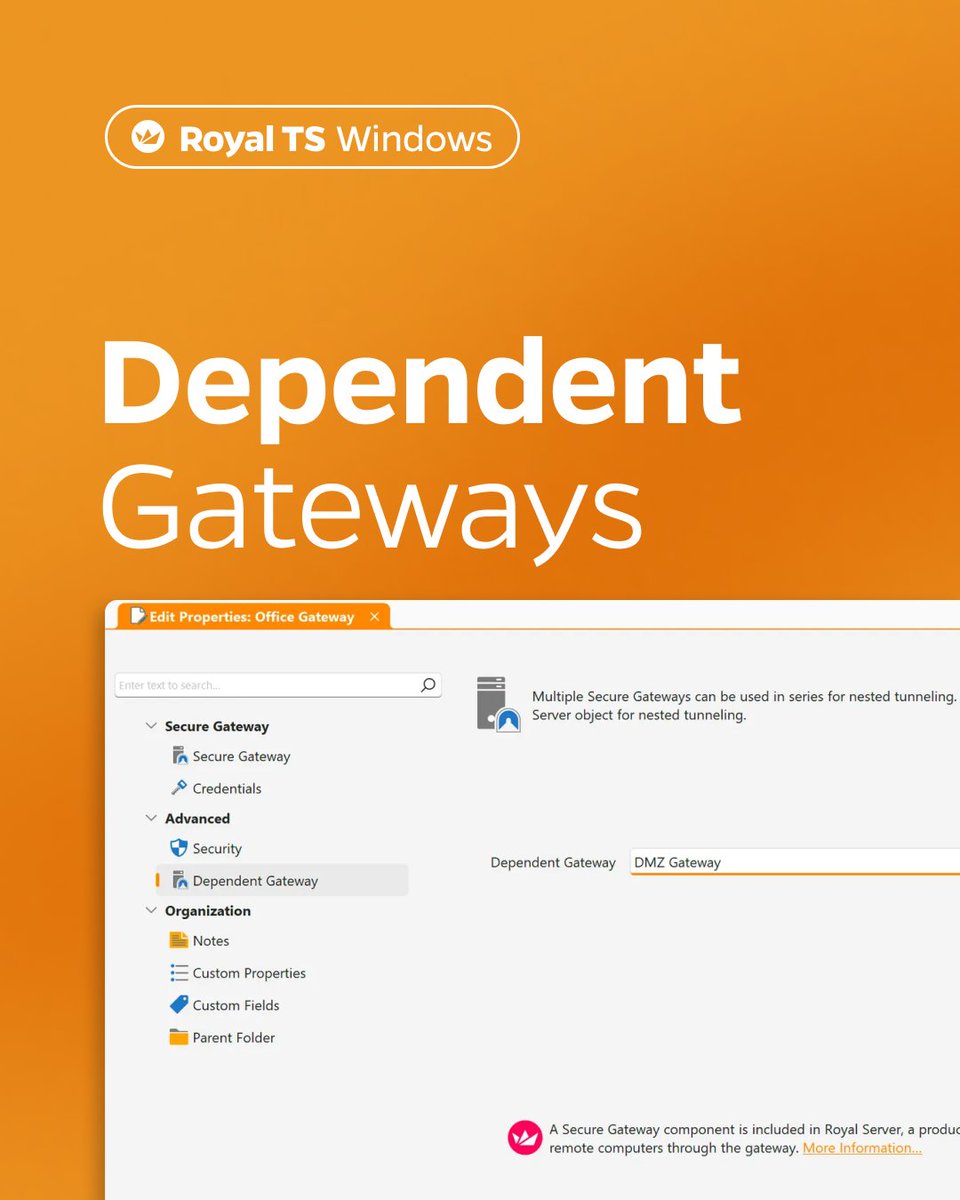Select the Dependent Gateway page
960x1200 pixels.
tap(281, 880)
